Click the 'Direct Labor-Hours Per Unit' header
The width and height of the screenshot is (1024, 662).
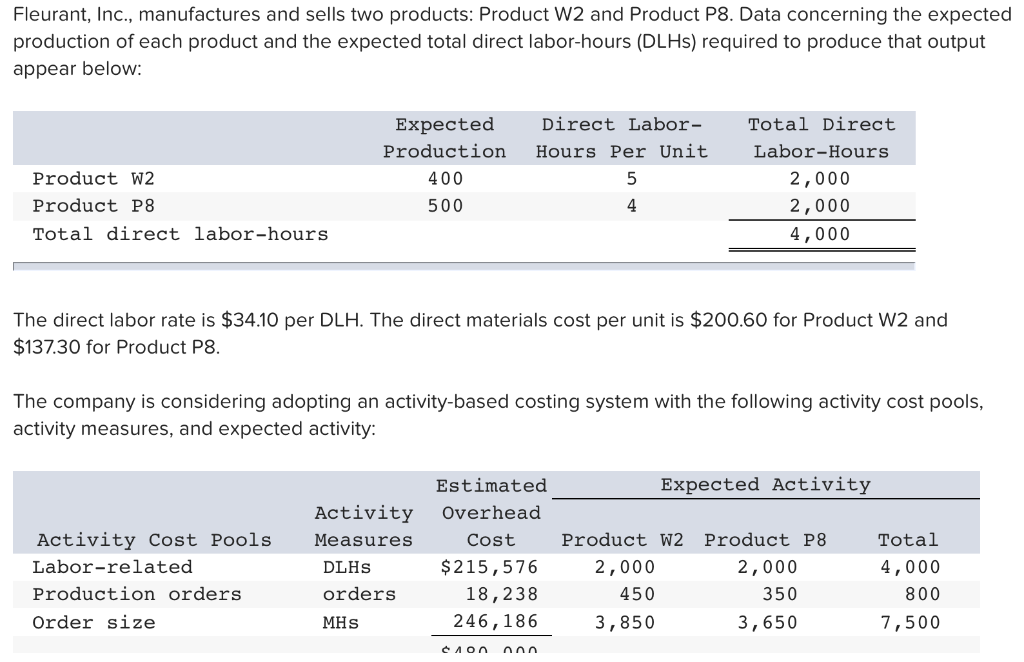point(622,138)
